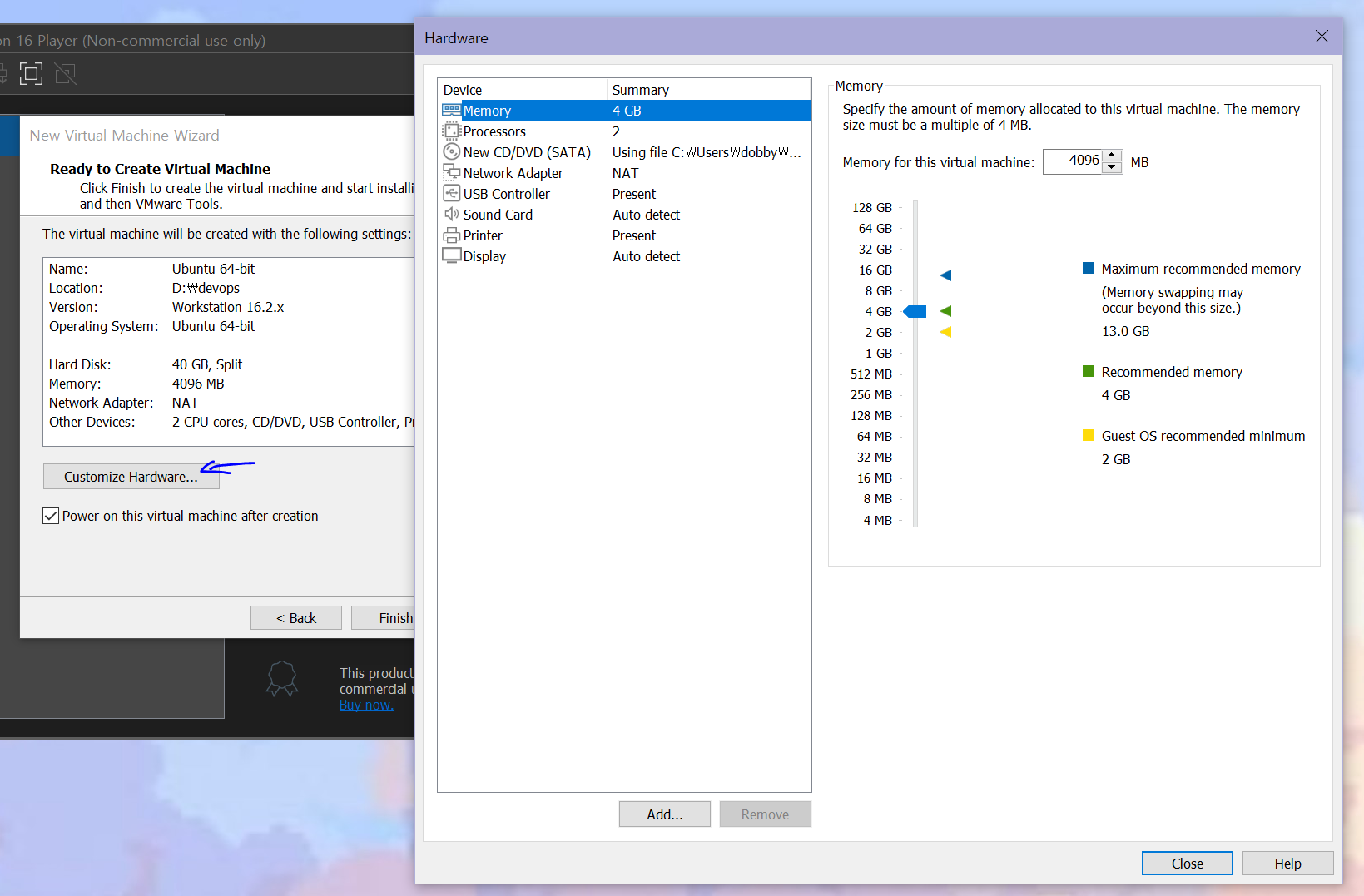The width and height of the screenshot is (1364, 896).
Task: Click the 2 GB label on memory scale
Action: point(879,332)
